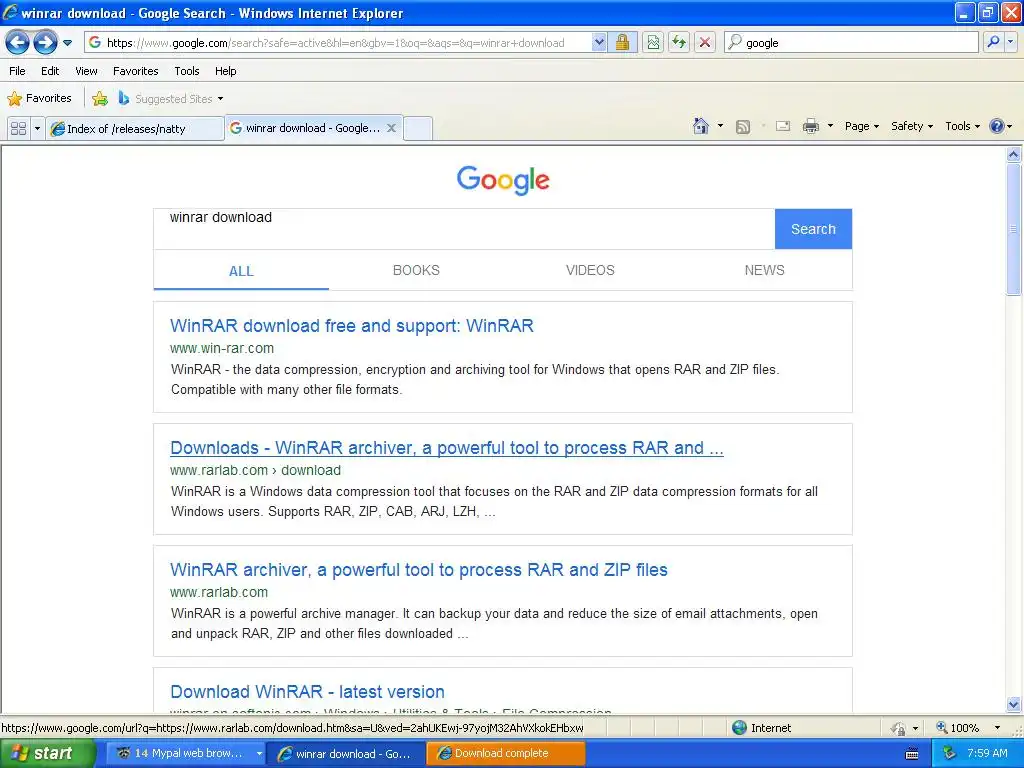Click the Read Mail icon
This screenshot has width=1024, height=768.
pyautogui.click(x=783, y=126)
